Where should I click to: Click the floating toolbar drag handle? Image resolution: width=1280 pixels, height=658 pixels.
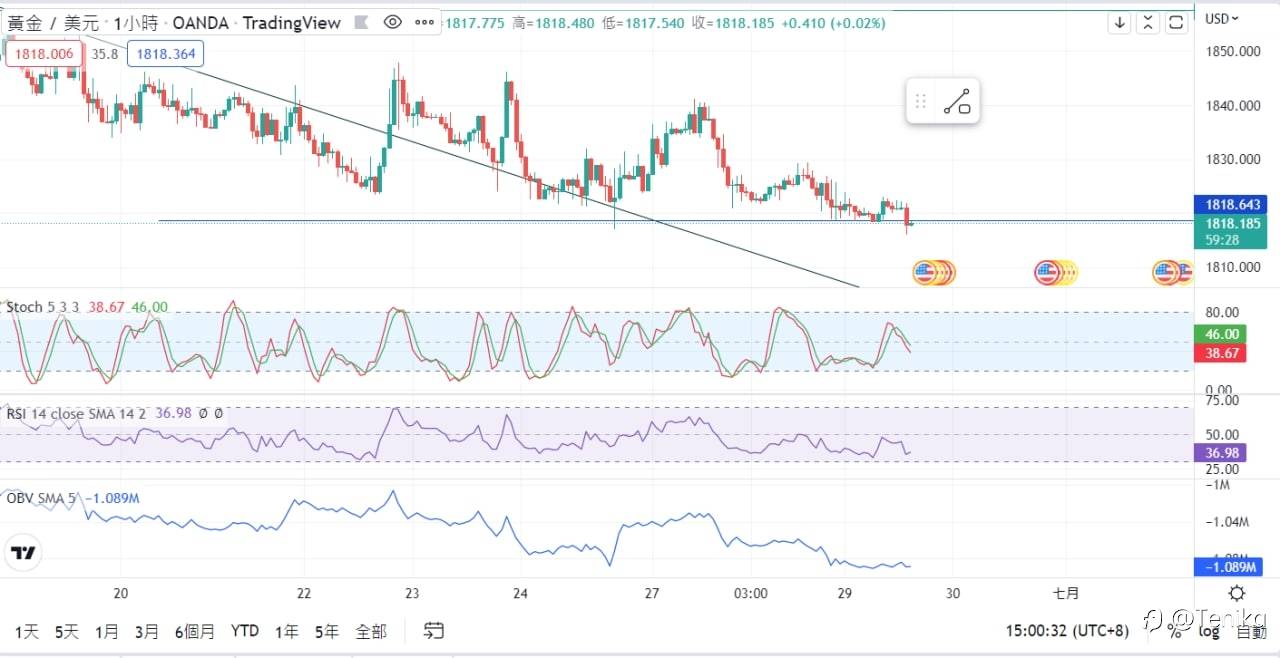click(921, 101)
